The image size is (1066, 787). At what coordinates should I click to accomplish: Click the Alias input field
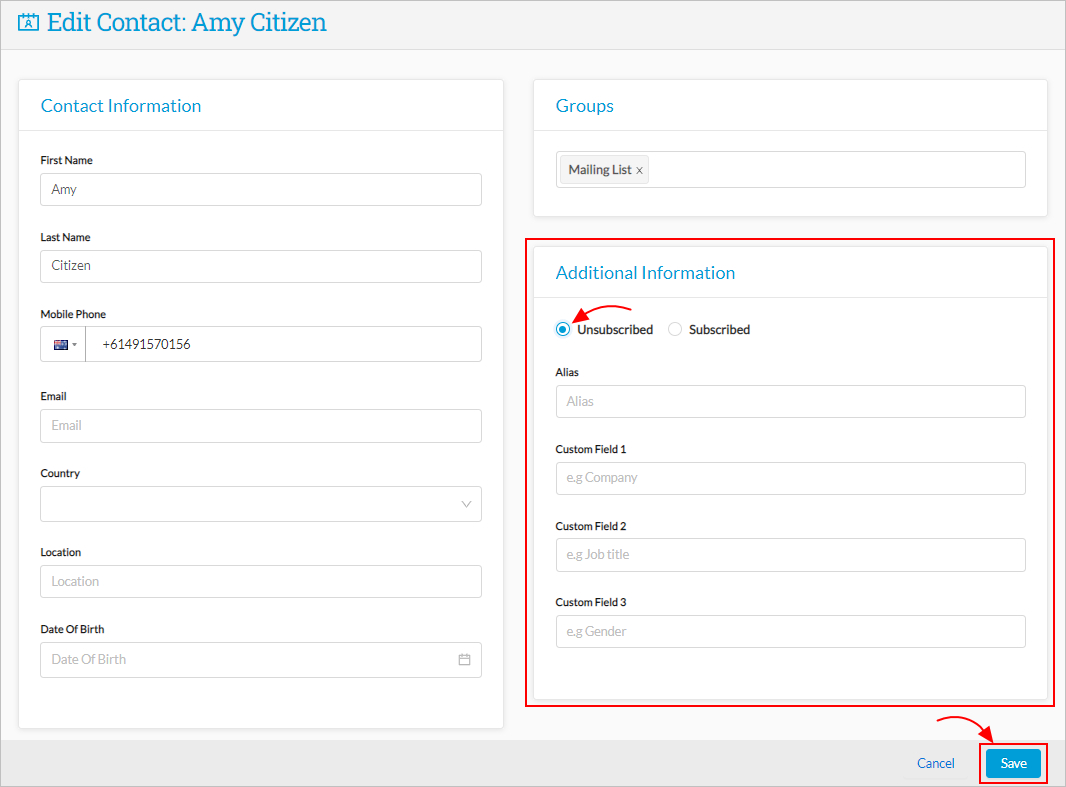(791, 402)
